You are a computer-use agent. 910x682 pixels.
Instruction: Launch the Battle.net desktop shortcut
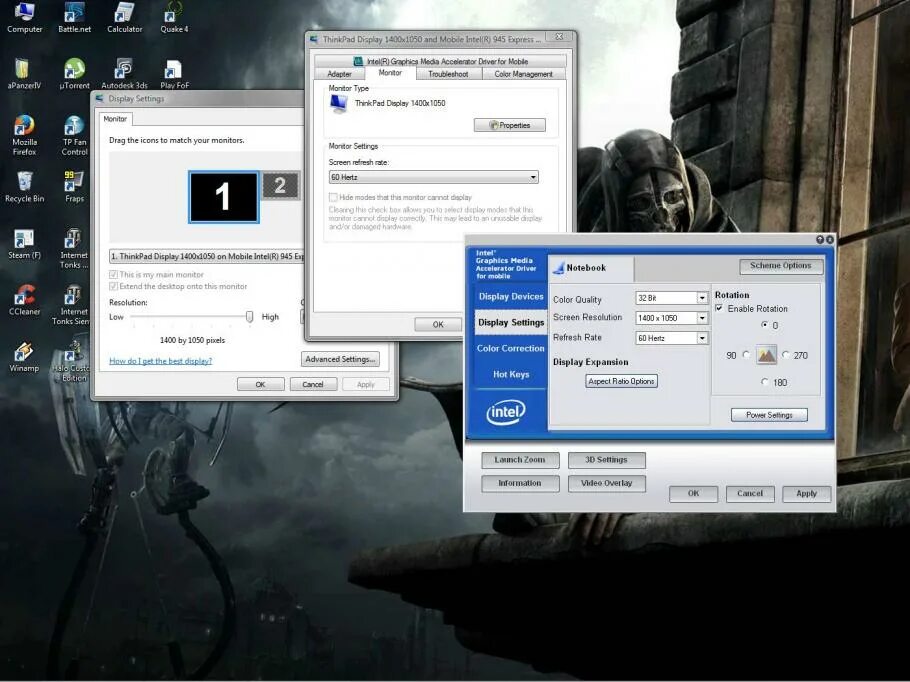pos(74,17)
